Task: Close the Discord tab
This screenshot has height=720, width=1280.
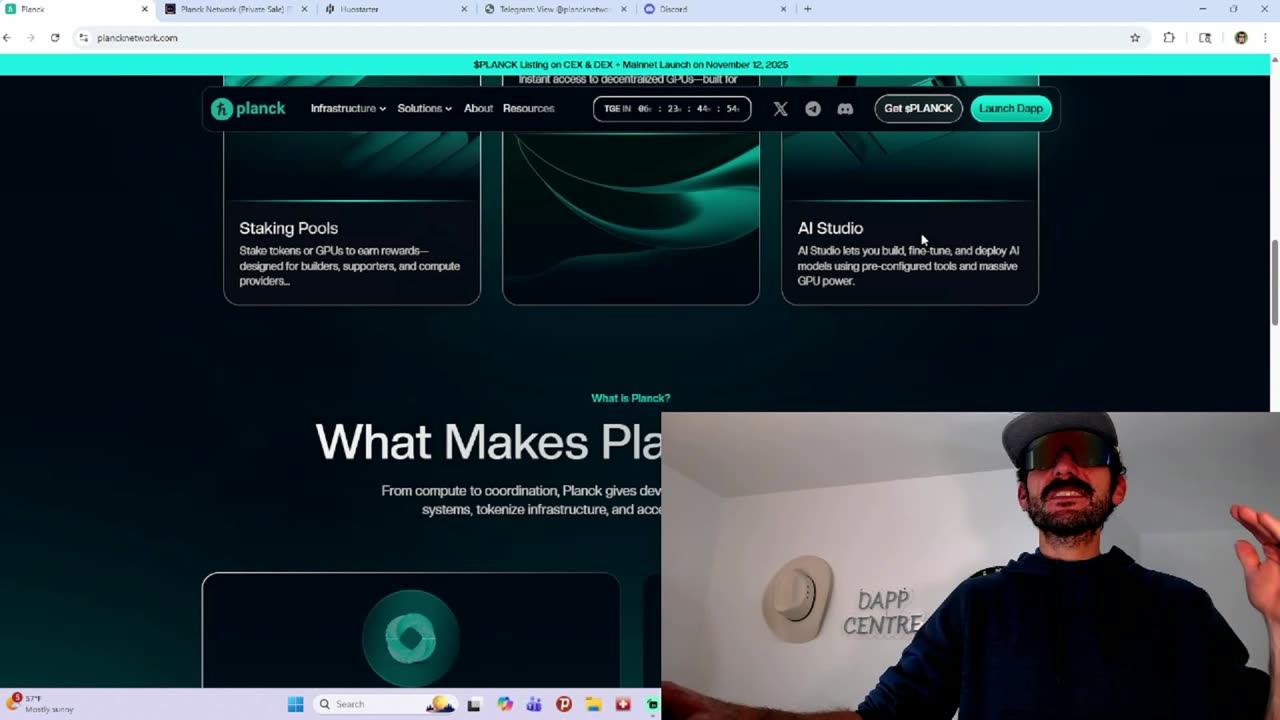Action: coord(784,9)
